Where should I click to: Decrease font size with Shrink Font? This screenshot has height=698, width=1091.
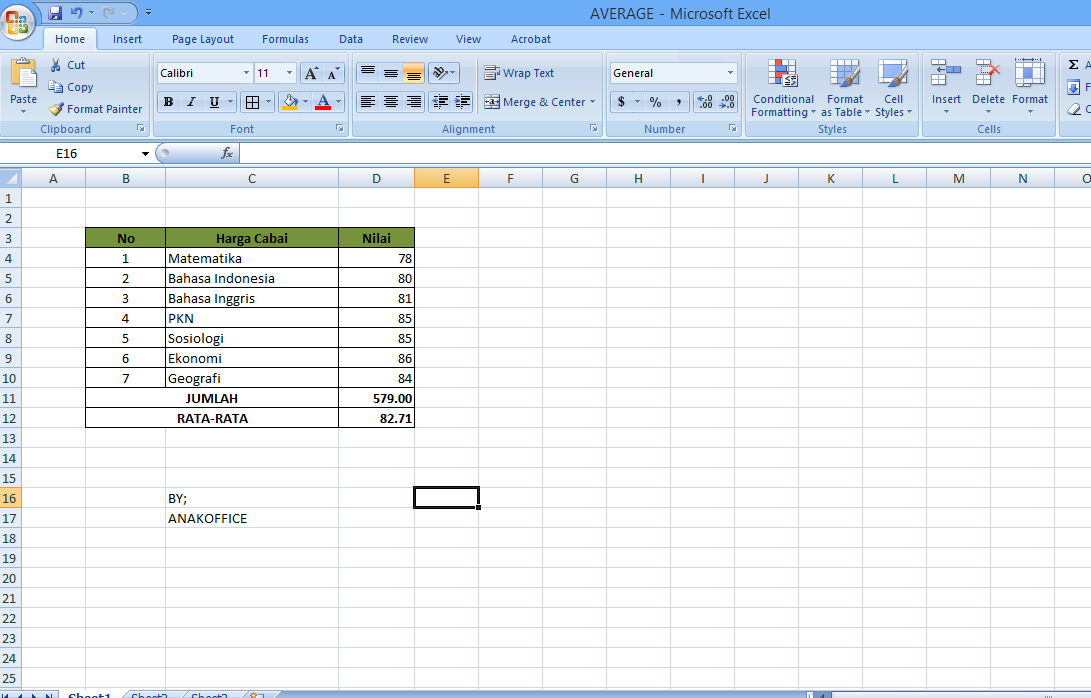tap(333, 73)
